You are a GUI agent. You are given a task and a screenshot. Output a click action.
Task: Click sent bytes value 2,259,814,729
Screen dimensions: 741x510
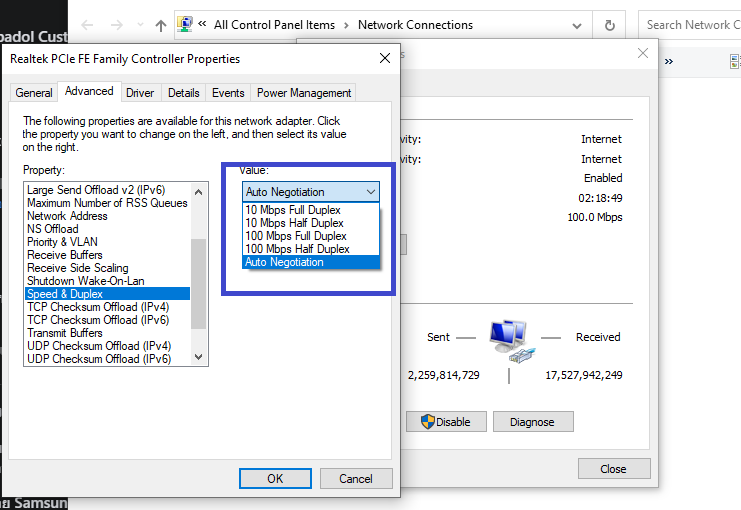click(443, 375)
